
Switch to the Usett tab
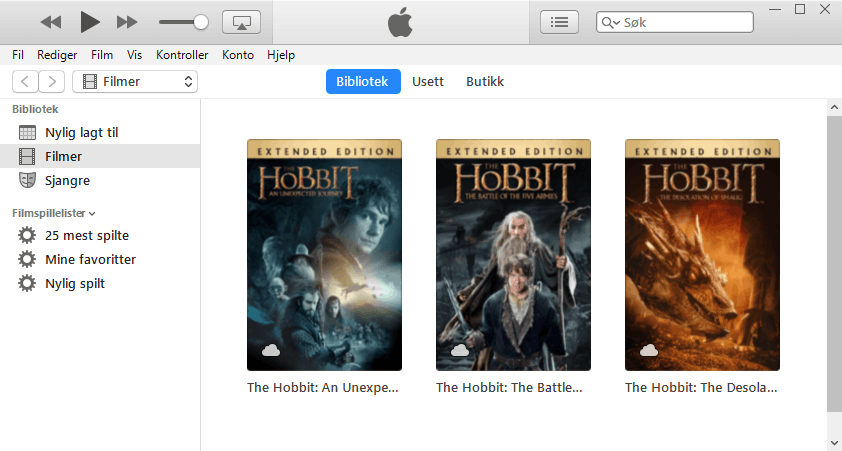pos(428,82)
